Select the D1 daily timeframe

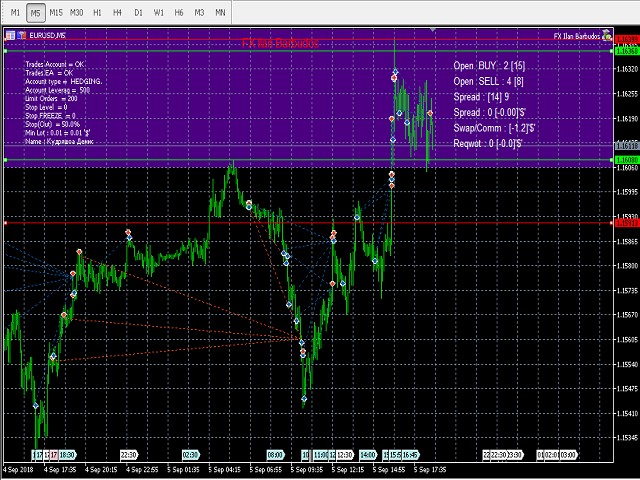pos(138,12)
